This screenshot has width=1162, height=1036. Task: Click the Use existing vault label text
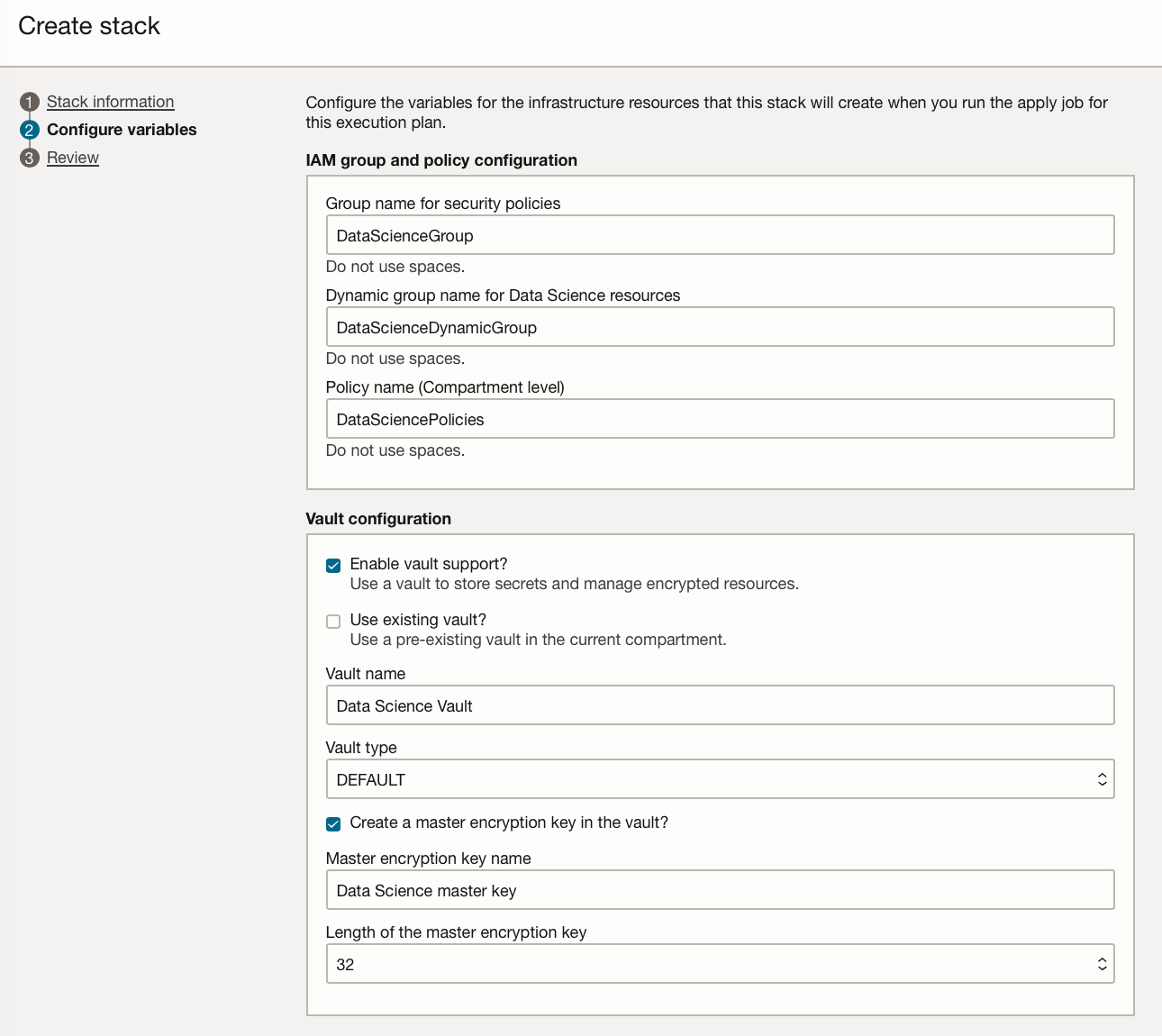418,620
